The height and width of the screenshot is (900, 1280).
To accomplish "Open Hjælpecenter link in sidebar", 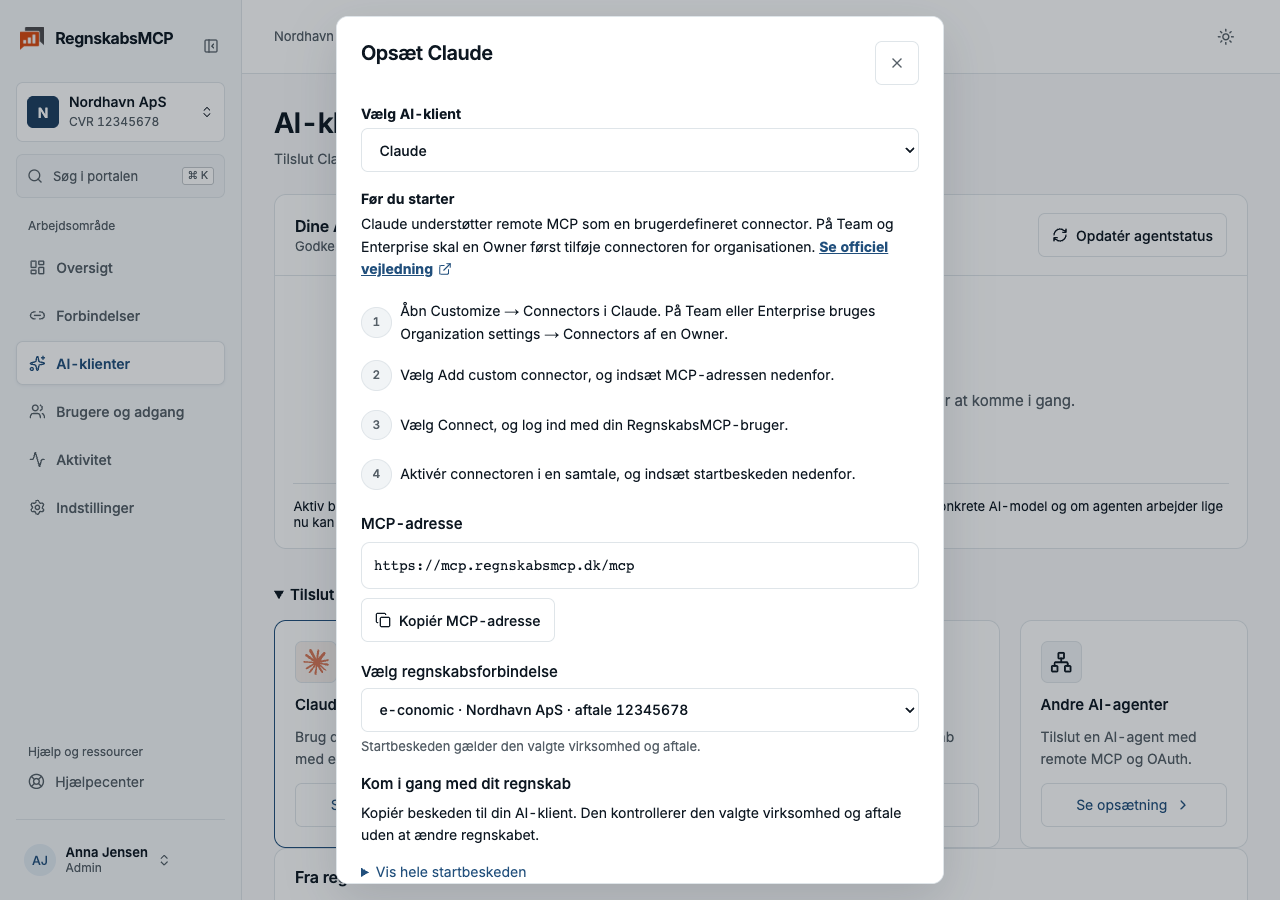I will (x=120, y=782).
